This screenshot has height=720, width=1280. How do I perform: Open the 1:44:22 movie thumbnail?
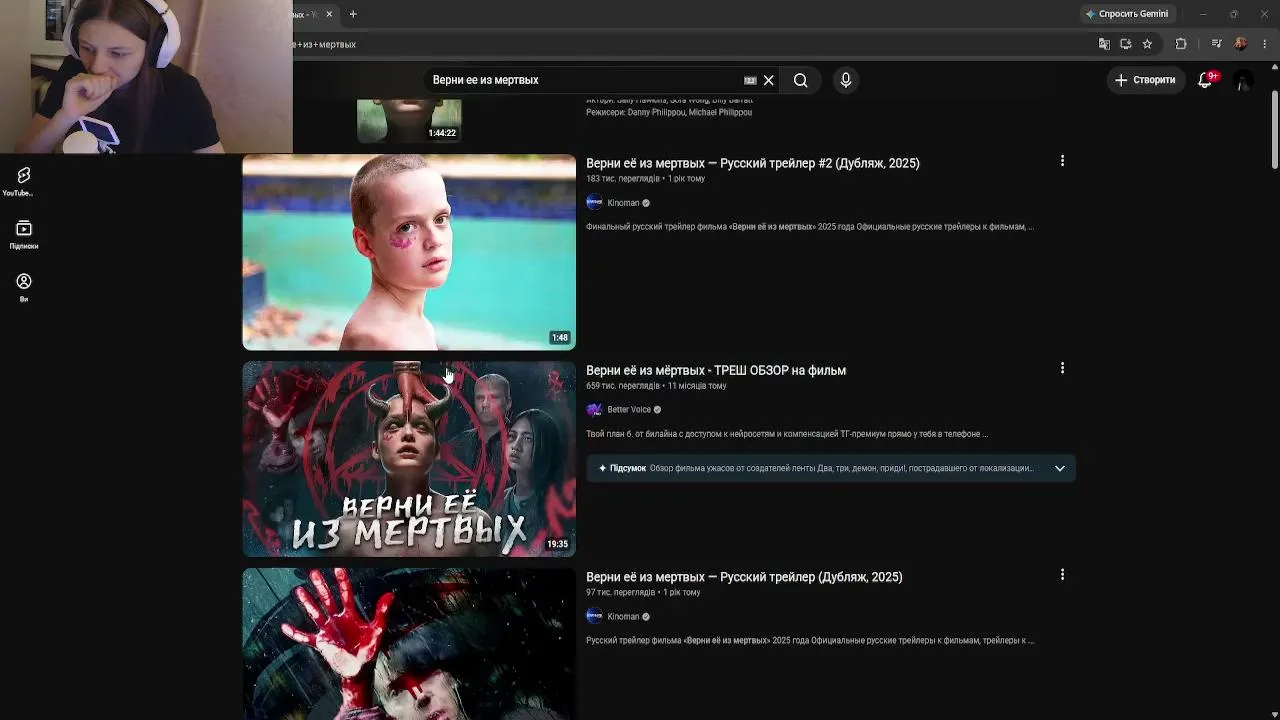(409, 121)
